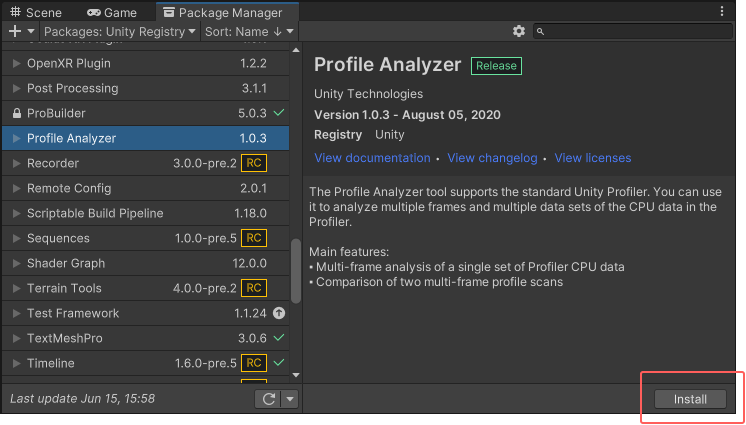This screenshot has height=425, width=746.
Task: Open the View changelog link
Action: (492, 158)
